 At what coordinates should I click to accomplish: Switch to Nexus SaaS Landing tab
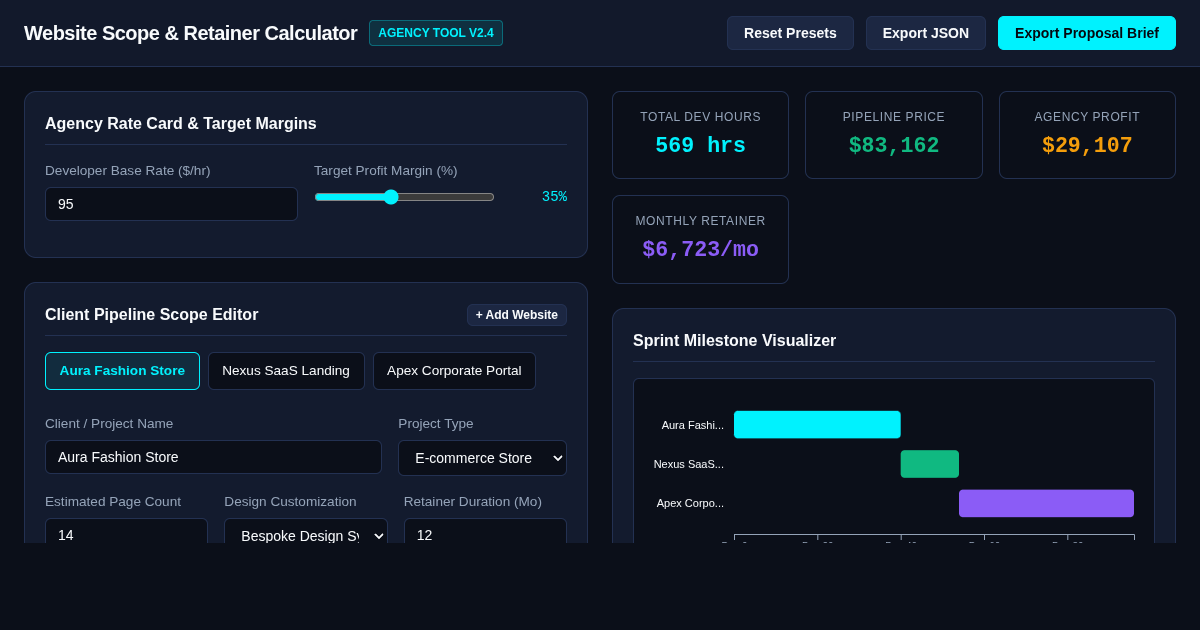[286, 371]
